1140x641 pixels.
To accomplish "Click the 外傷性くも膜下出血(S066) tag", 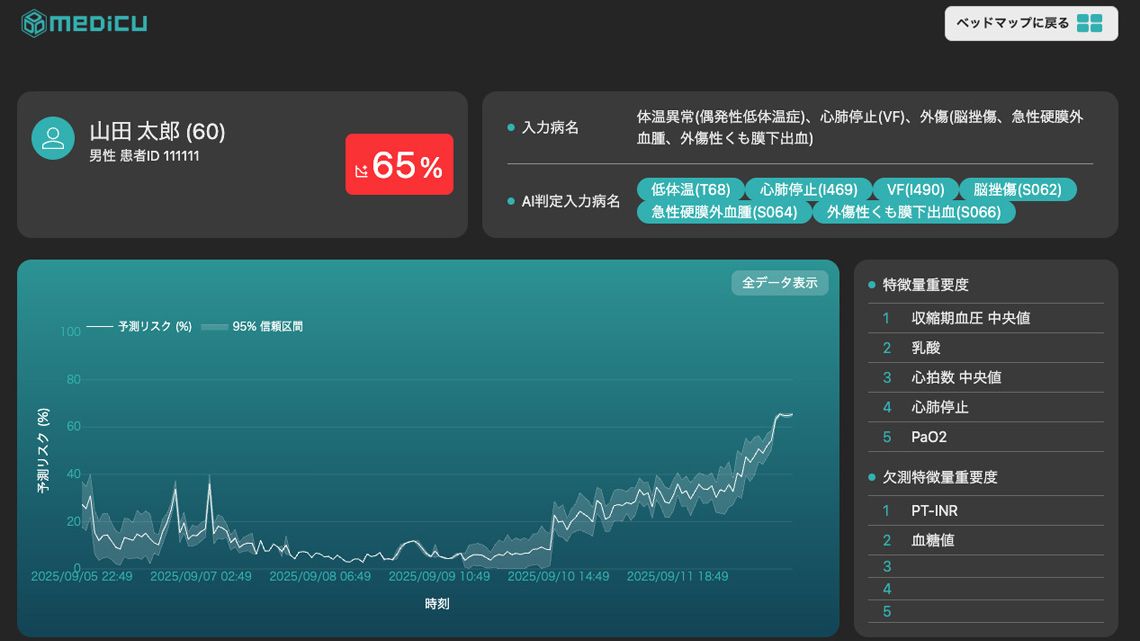I will pyautogui.click(x=913, y=212).
